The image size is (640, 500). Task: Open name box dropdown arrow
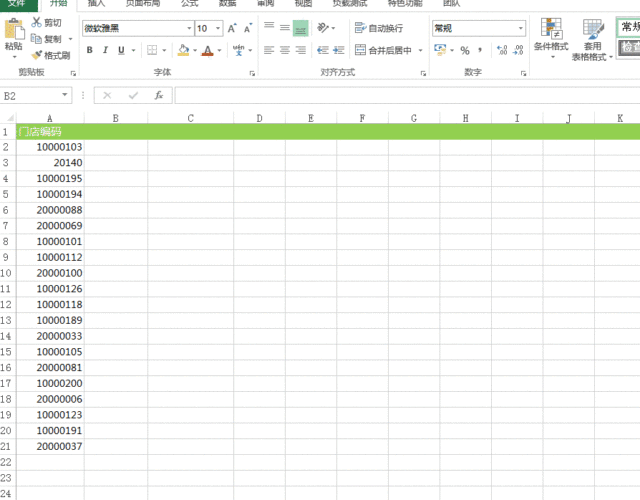64,95
